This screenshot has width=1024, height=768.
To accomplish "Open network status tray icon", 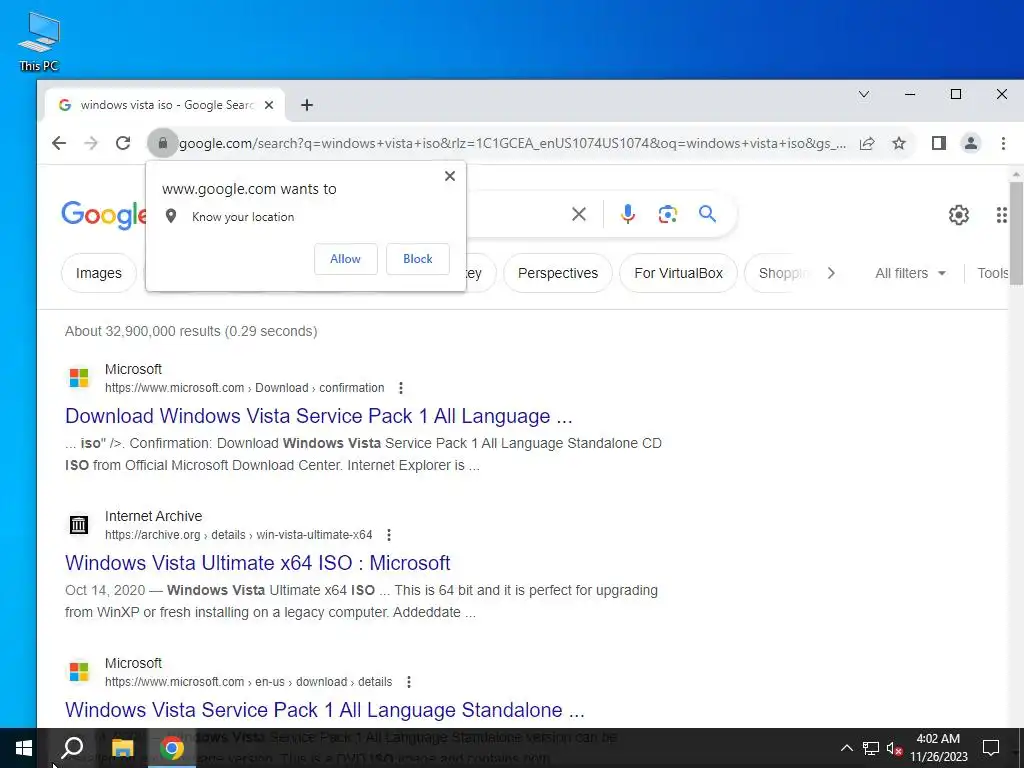I will pyautogui.click(x=871, y=748).
